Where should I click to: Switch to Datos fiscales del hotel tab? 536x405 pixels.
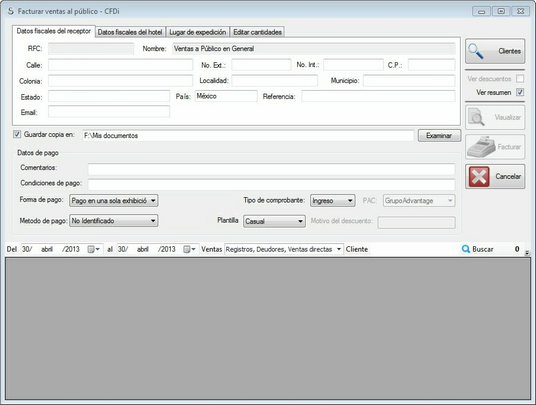(130, 32)
